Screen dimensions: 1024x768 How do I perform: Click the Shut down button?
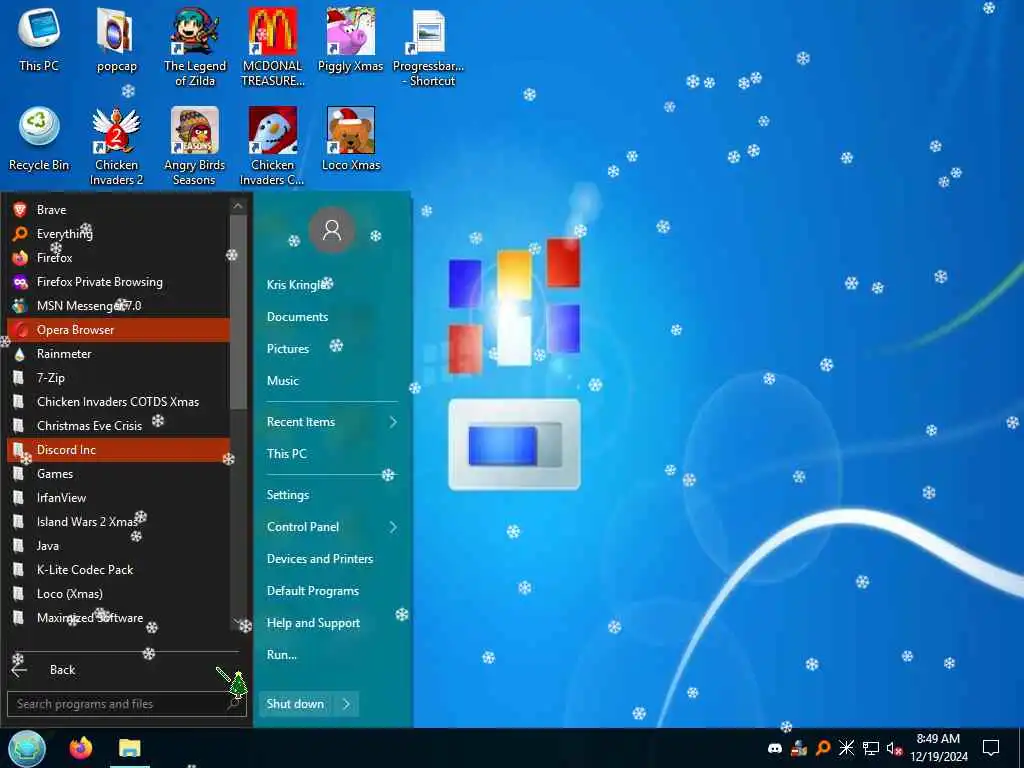click(296, 704)
